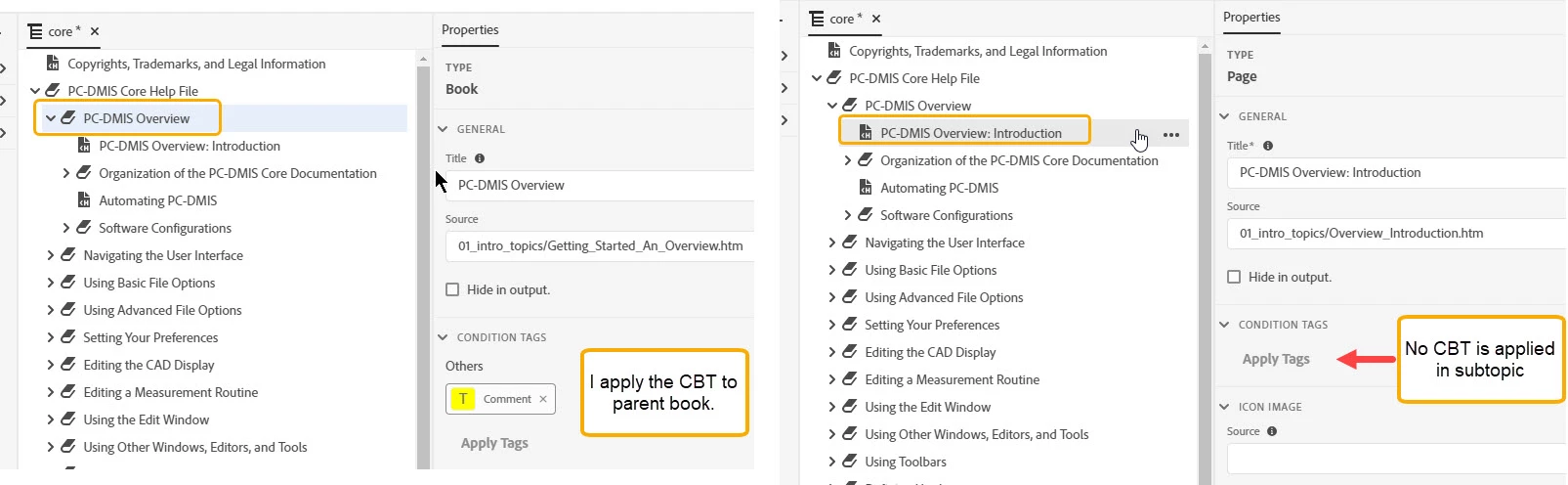Click the book icon of Using Toolbars in right tree
This screenshot has height=485, width=1568.
pyautogui.click(x=850, y=462)
